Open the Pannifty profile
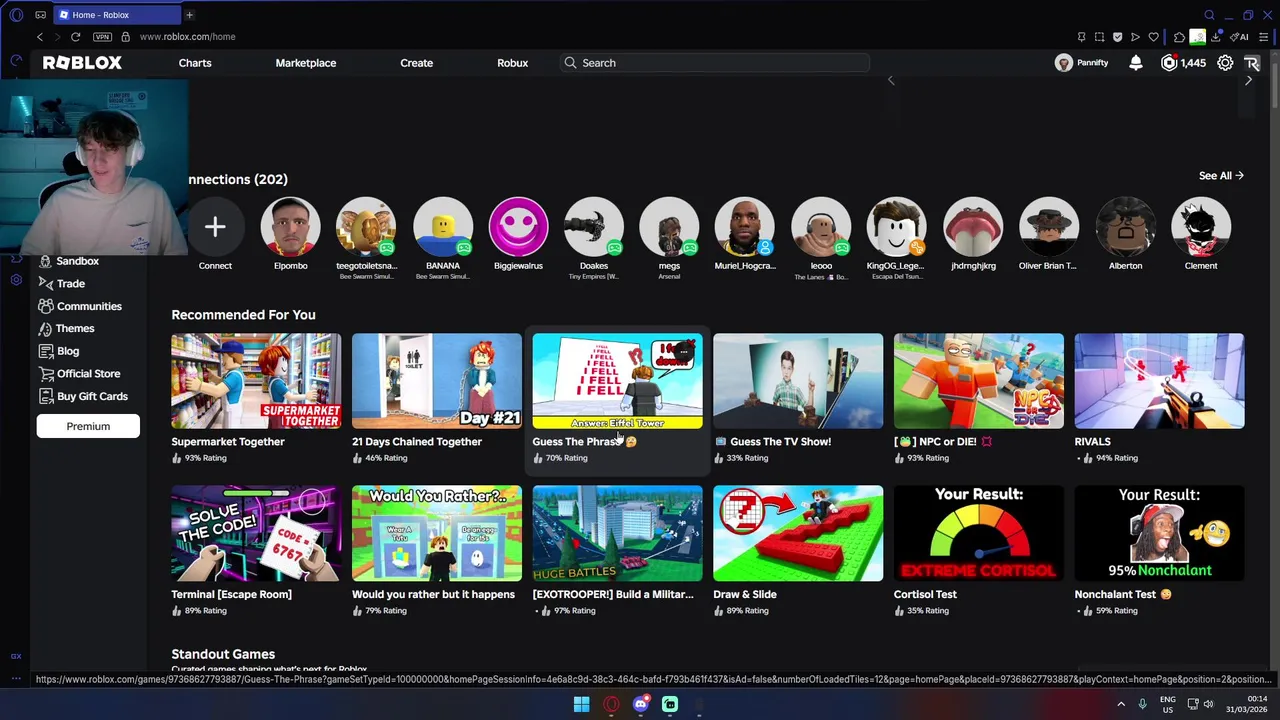Image resolution: width=1280 pixels, height=720 pixels. point(1082,63)
